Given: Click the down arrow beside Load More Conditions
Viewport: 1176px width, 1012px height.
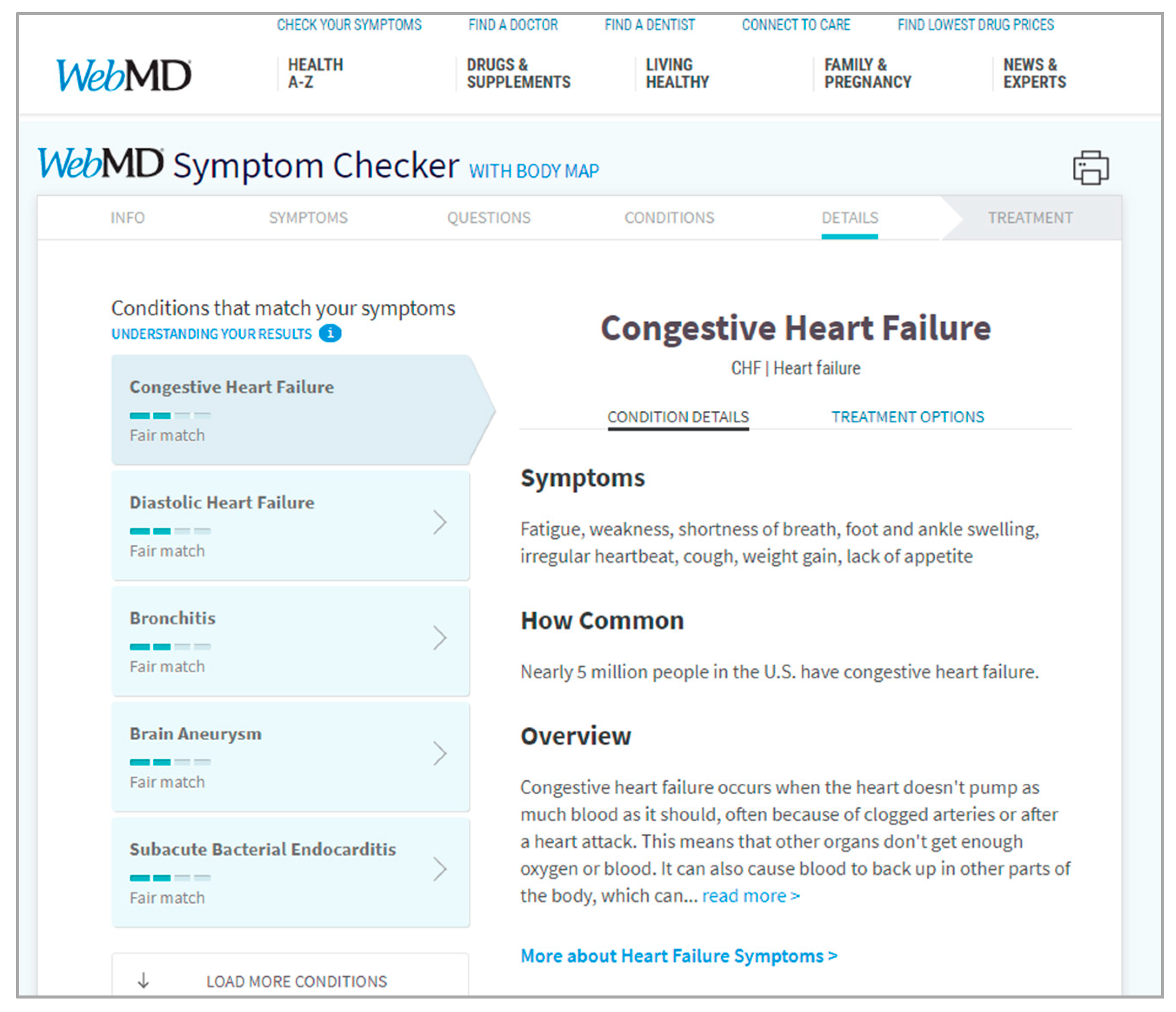Looking at the screenshot, I should (x=143, y=980).
